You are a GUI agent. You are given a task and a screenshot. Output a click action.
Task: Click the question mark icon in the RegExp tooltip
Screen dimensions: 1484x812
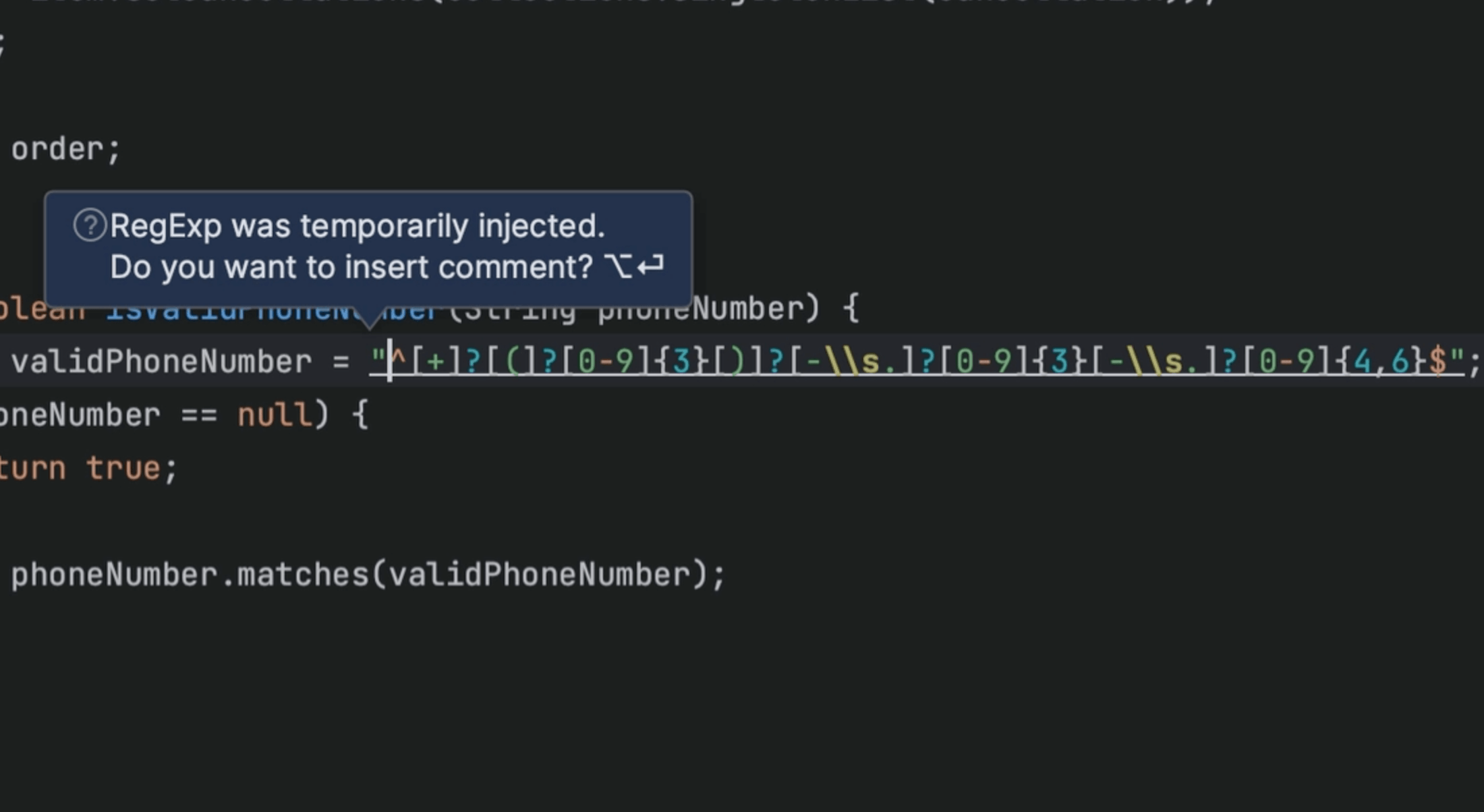pyautogui.click(x=90, y=225)
